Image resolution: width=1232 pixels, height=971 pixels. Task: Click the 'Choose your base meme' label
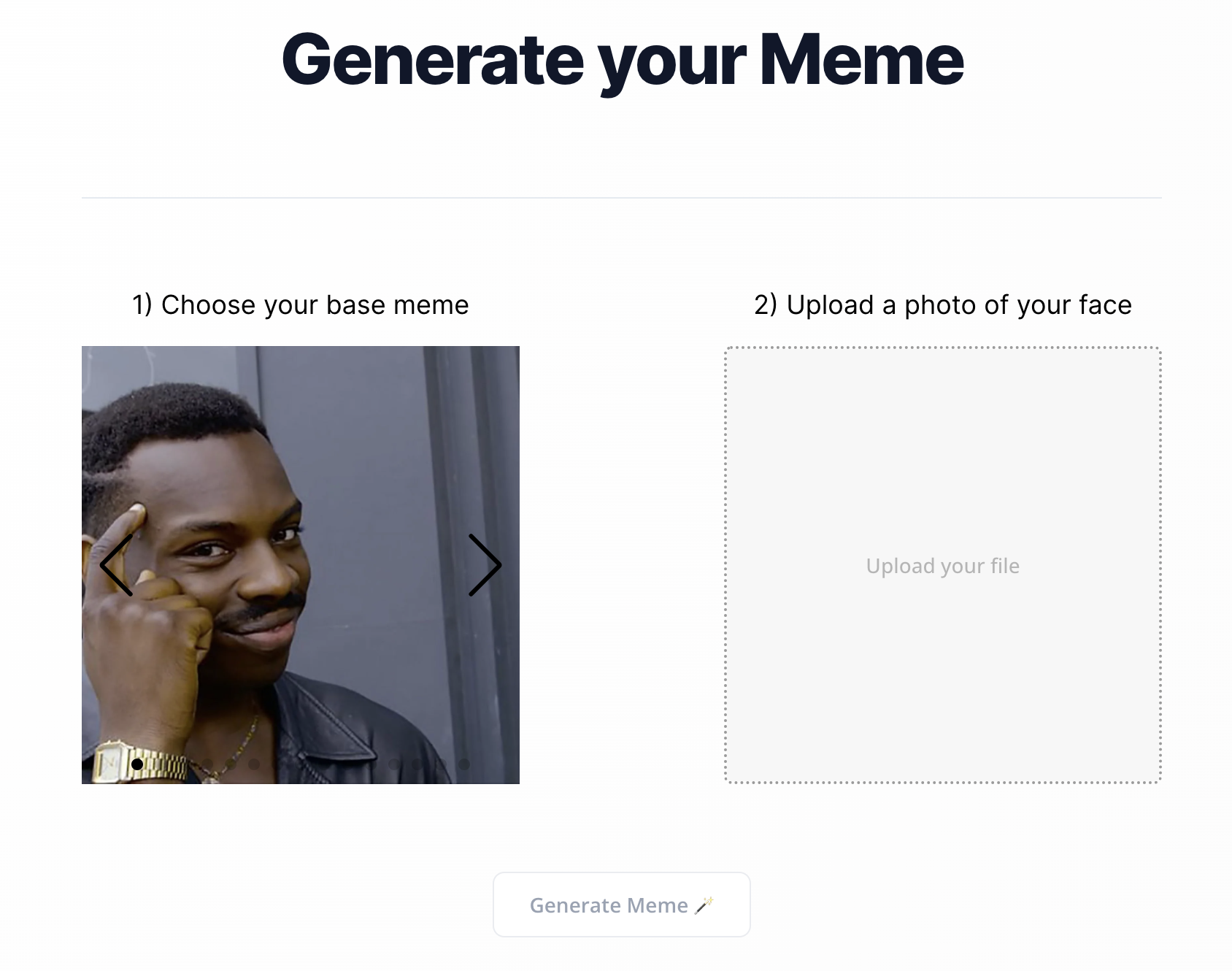coord(301,304)
